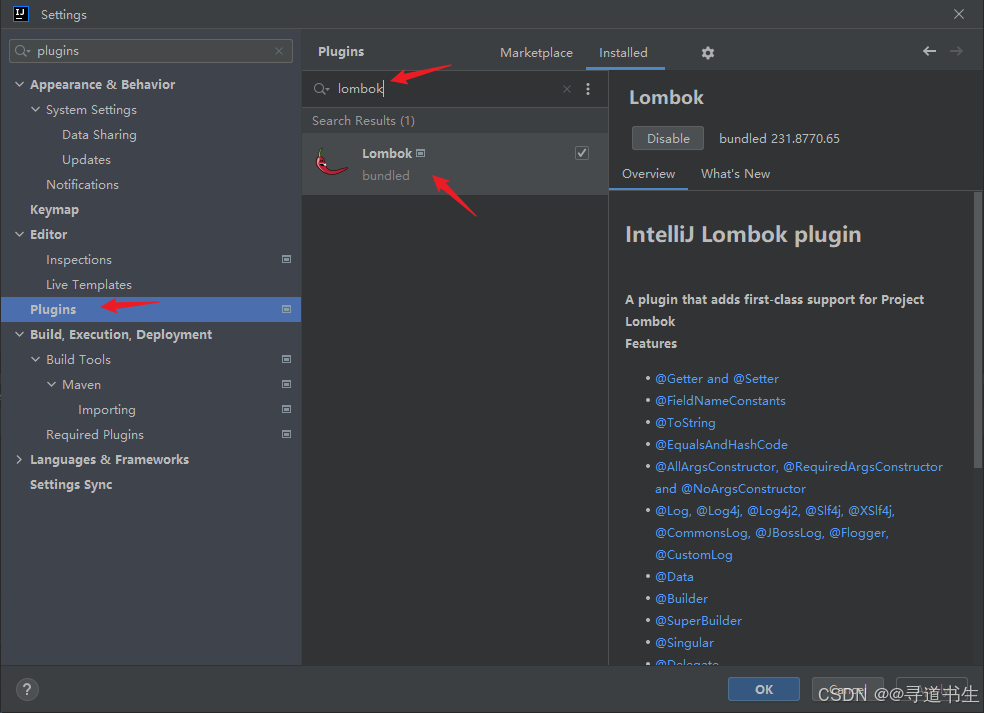Click the IntelliJ logo in title bar
Screen dimensions: 984x713
pyautogui.click(x=21, y=14)
